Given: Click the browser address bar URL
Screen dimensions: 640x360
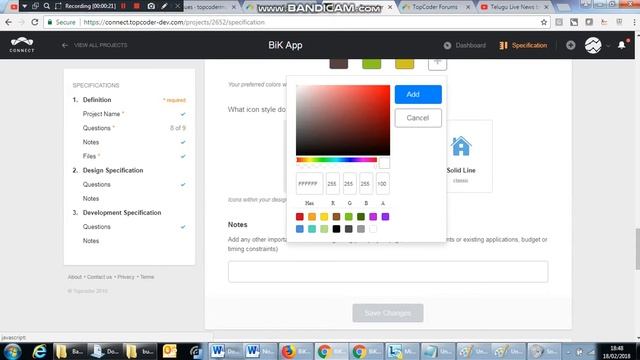Looking at the screenshot, I should pos(174,22).
